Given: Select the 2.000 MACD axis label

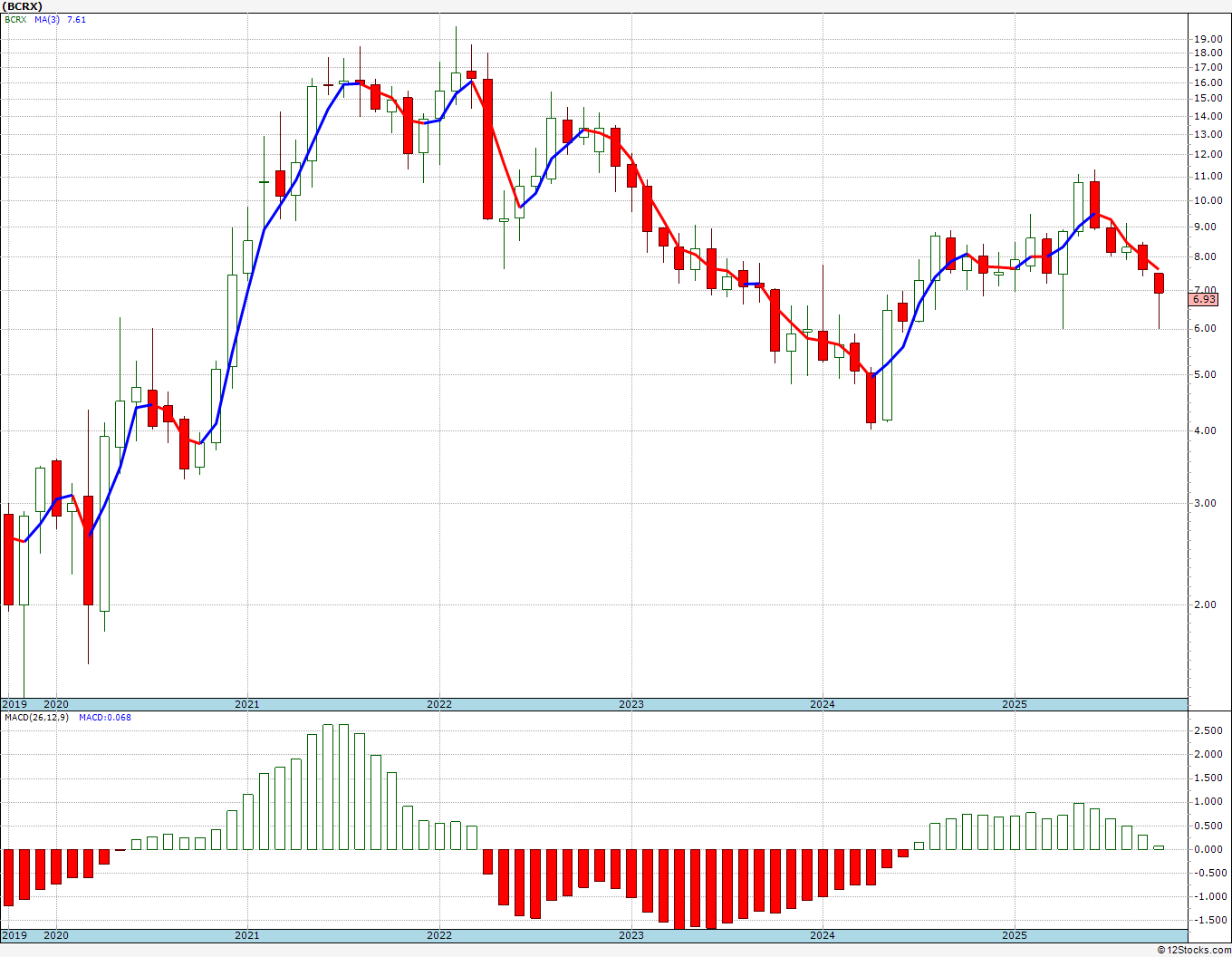Looking at the screenshot, I should click(x=1209, y=755).
